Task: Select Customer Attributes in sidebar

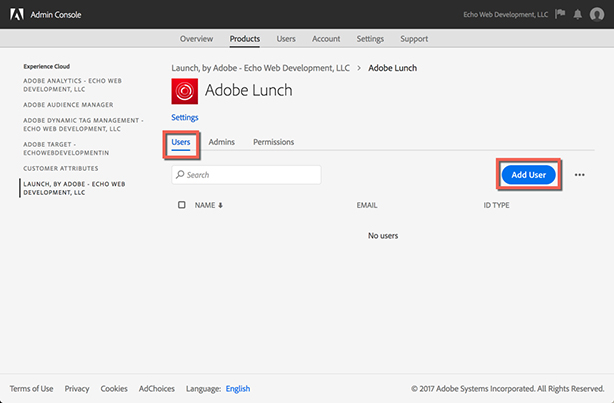Action: (61, 168)
